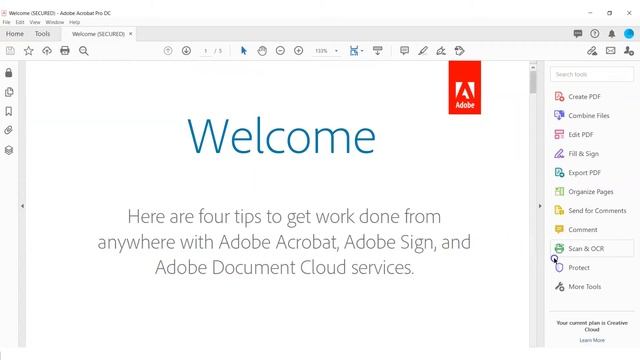The width and height of the screenshot is (640, 360).
Task: Switch to the Tools tab
Action: [42, 33]
